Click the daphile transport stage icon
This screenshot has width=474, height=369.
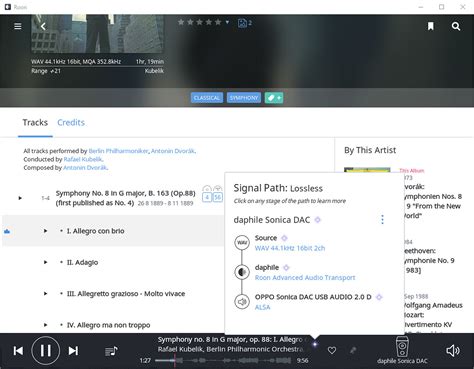click(x=242, y=272)
